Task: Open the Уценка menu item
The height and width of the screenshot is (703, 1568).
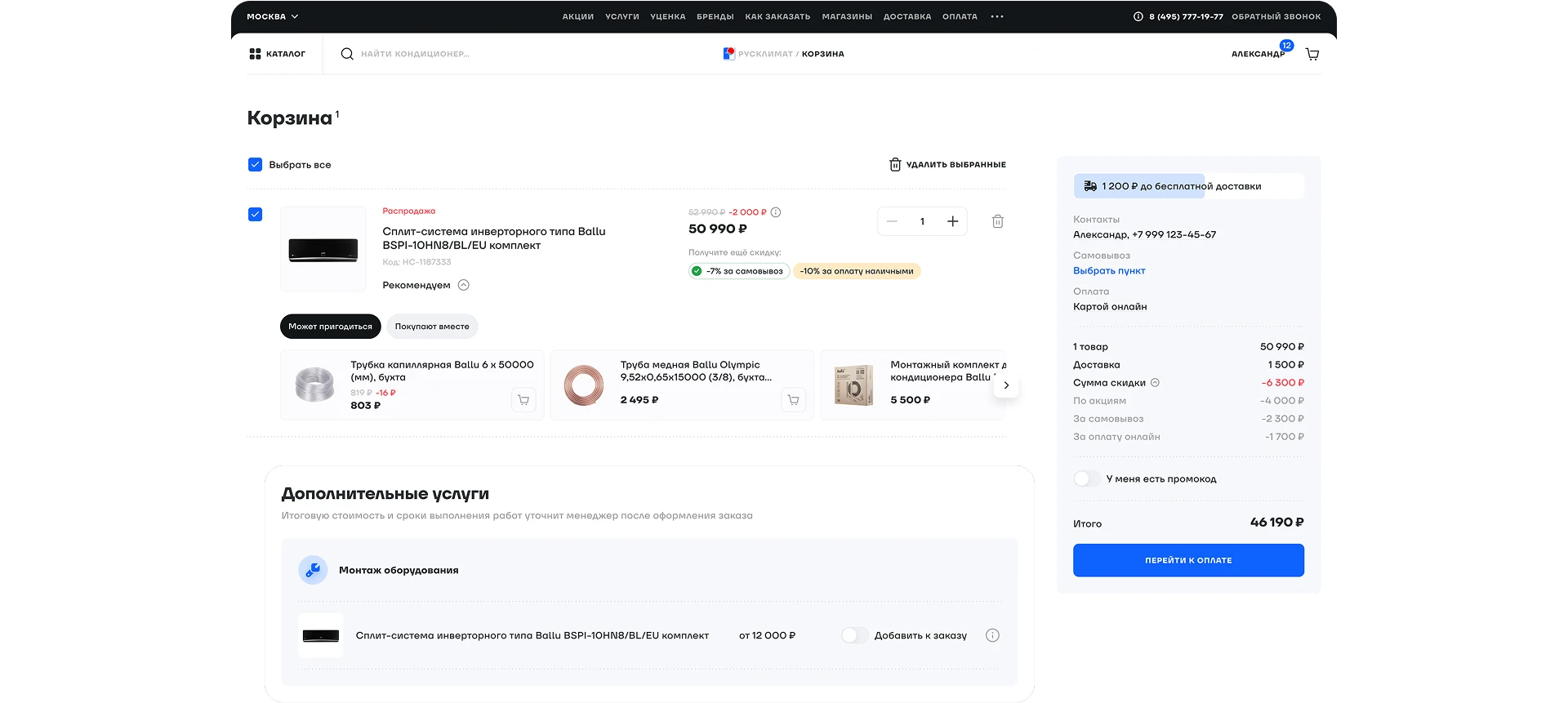Action: [668, 16]
